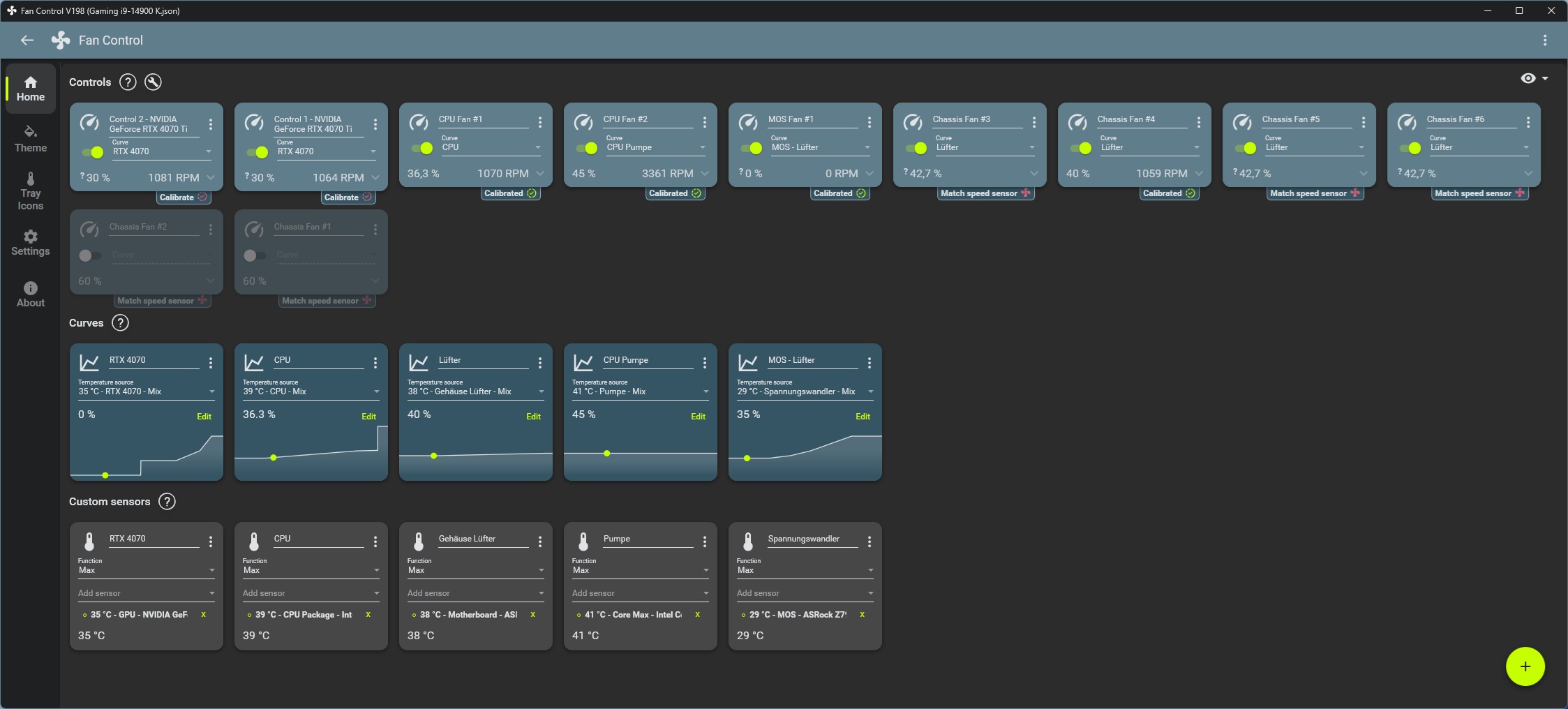1568x709 pixels.
Task: Turn off MOS Fan #1 switch
Action: [x=751, y=148]
